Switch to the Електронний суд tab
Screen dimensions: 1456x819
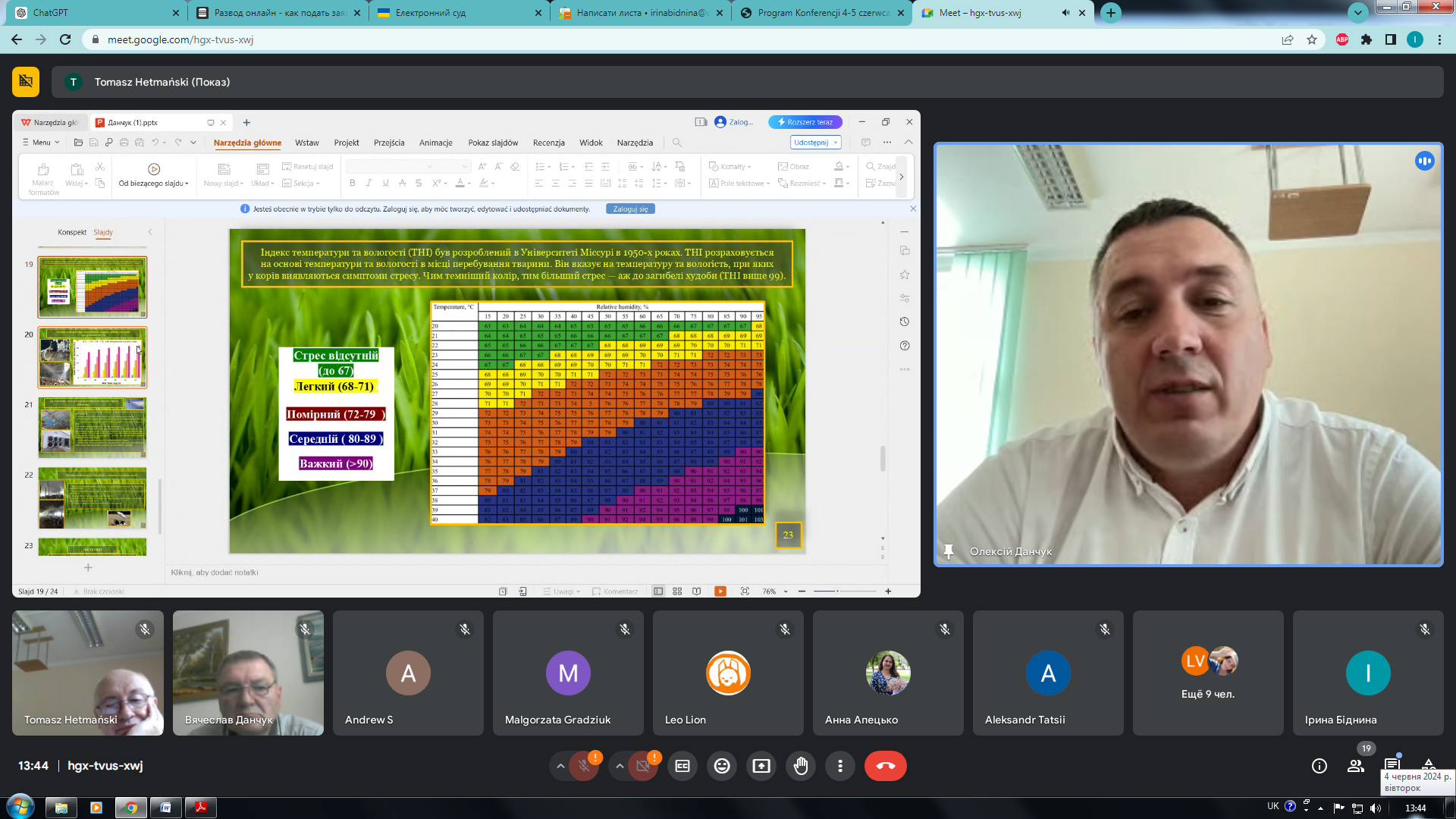coord(460,13)
